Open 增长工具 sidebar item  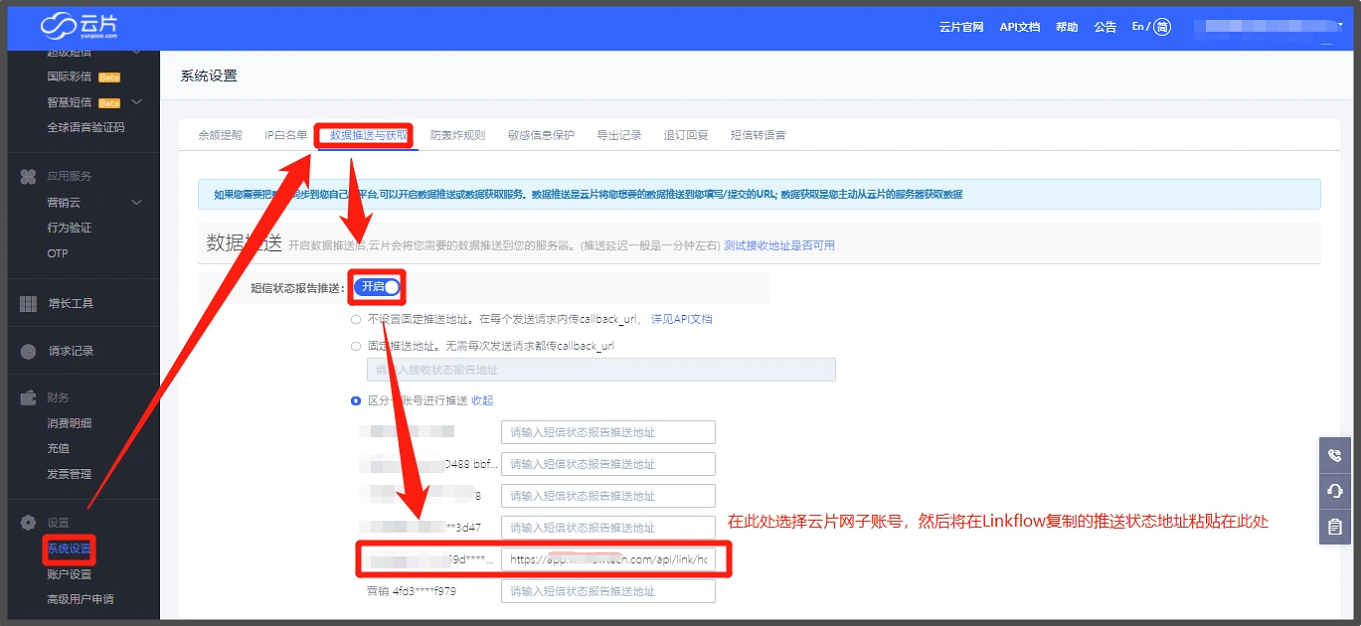(71, 303)
